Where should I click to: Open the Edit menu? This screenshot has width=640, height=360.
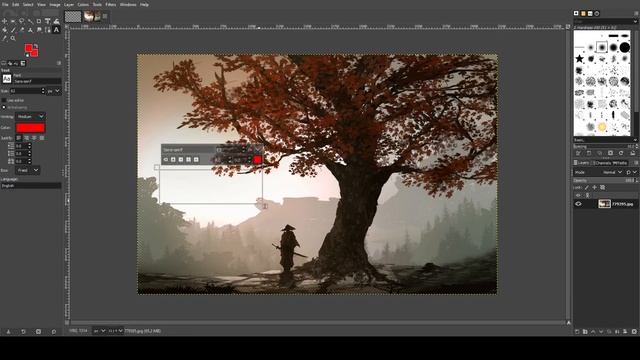click(16, 4)
